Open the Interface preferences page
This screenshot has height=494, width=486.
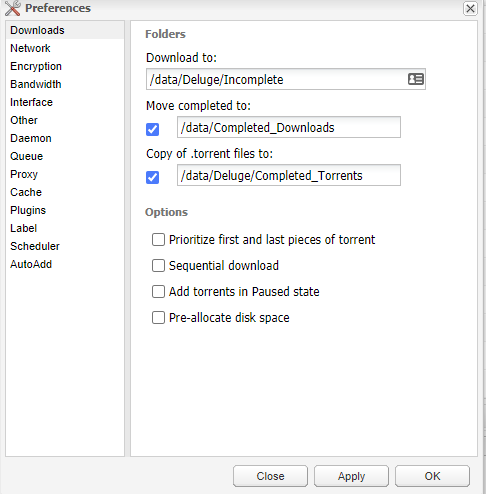[x=65, y=102]
